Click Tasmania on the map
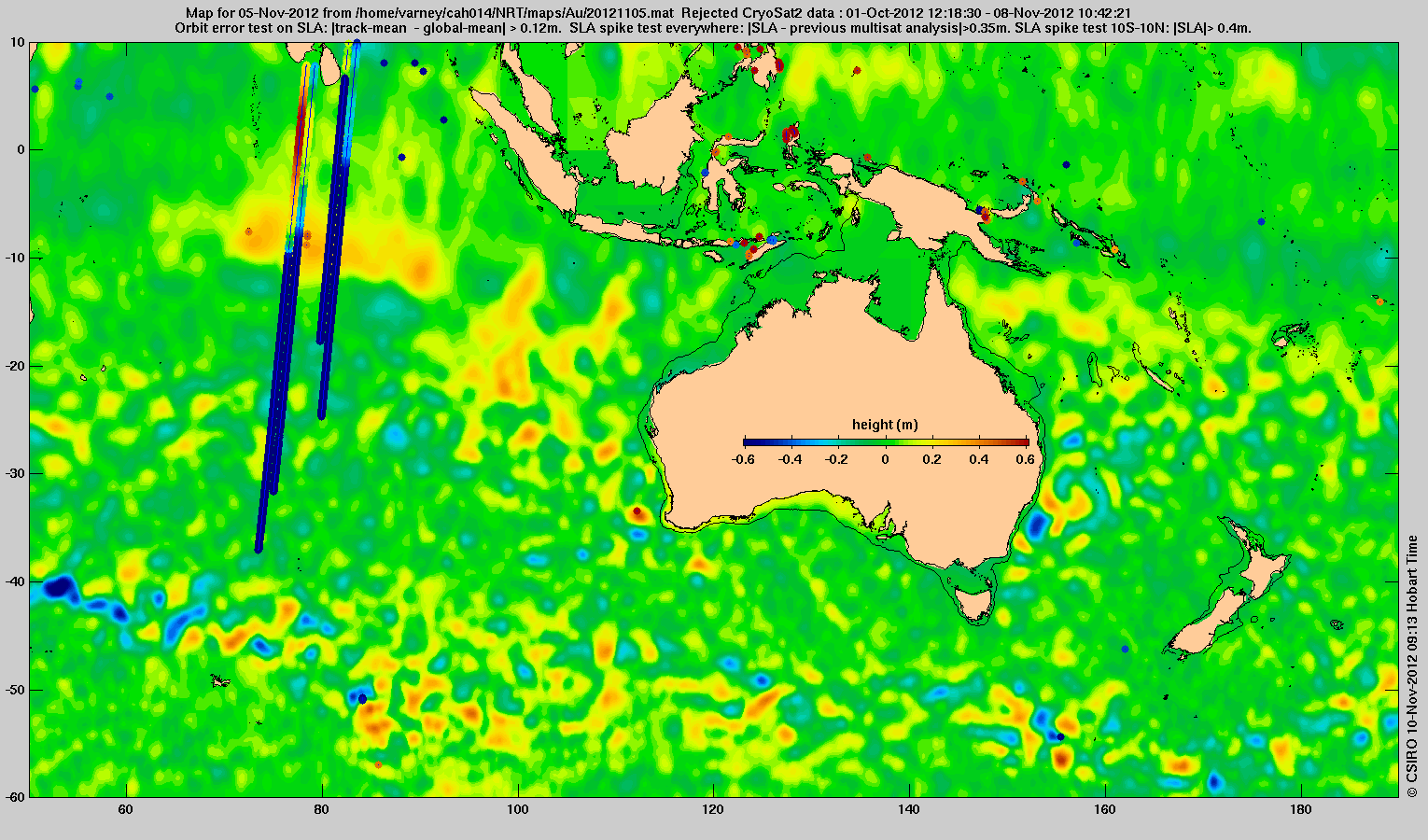Viewport: 1428px width, 840px height. (x=975, y=604)
